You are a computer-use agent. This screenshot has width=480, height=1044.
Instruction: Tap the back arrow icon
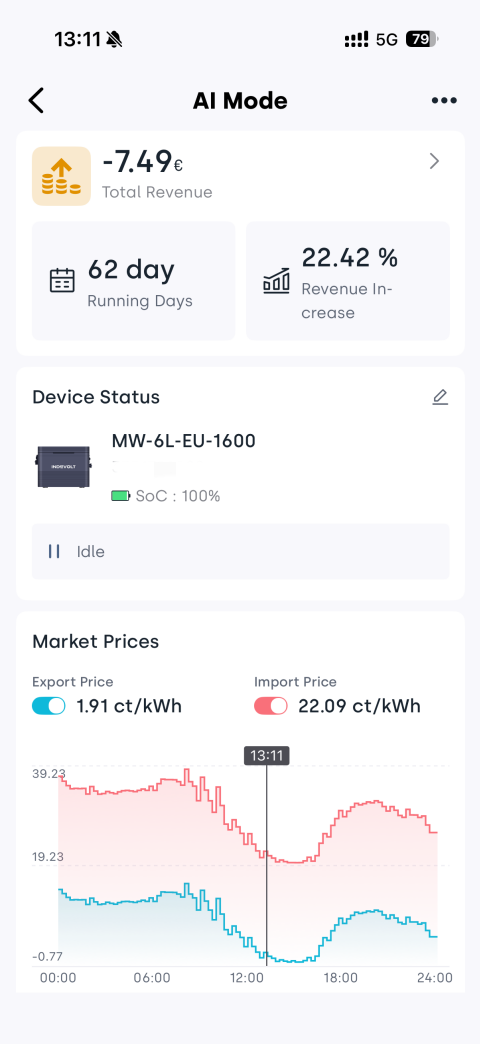click(x=36, y=101)
